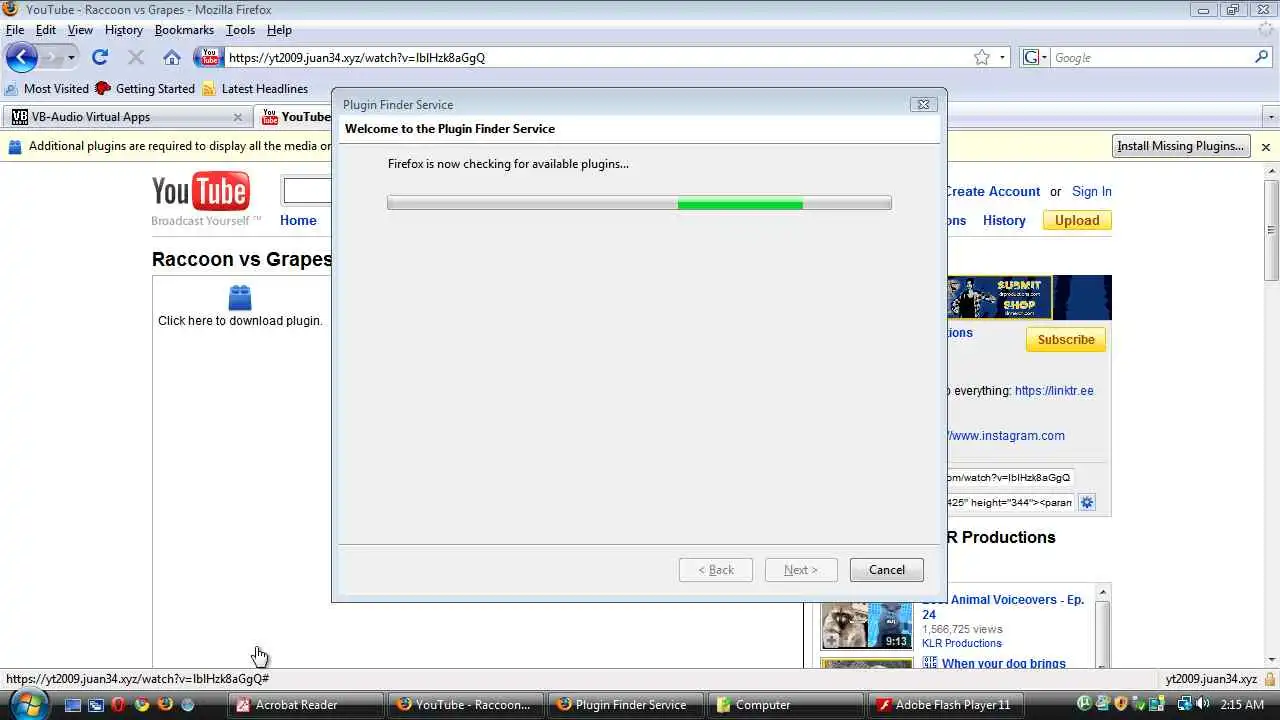
Task: Click the KLR Productions channel link
Action: coord(962,643)
